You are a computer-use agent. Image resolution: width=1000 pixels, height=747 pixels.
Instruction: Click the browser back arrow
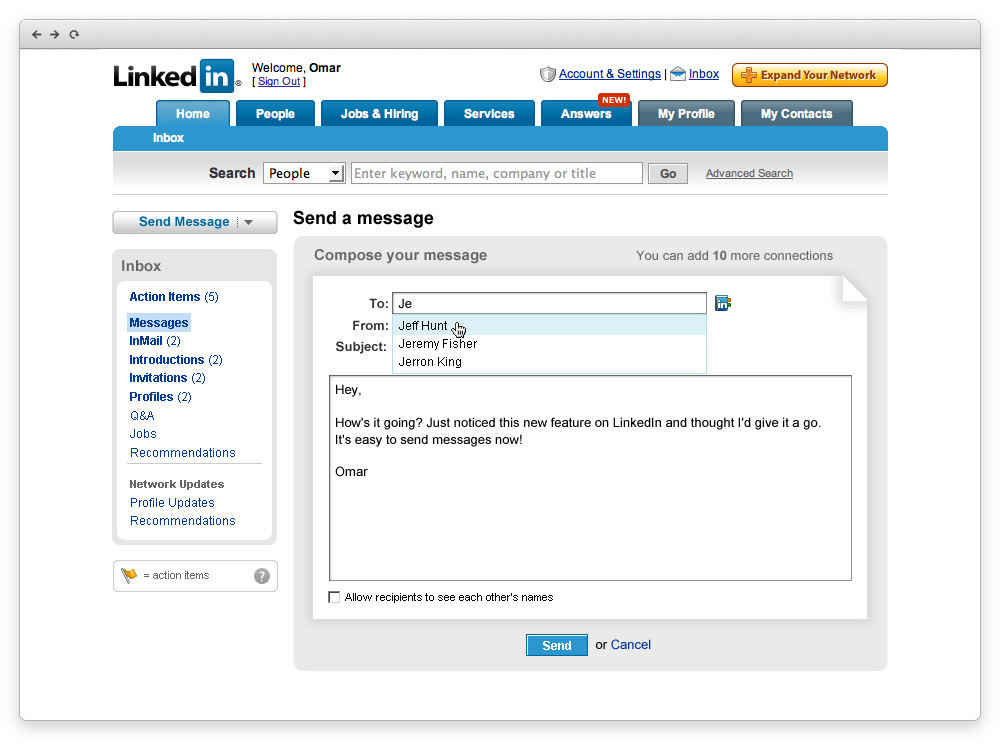[36, 34]
